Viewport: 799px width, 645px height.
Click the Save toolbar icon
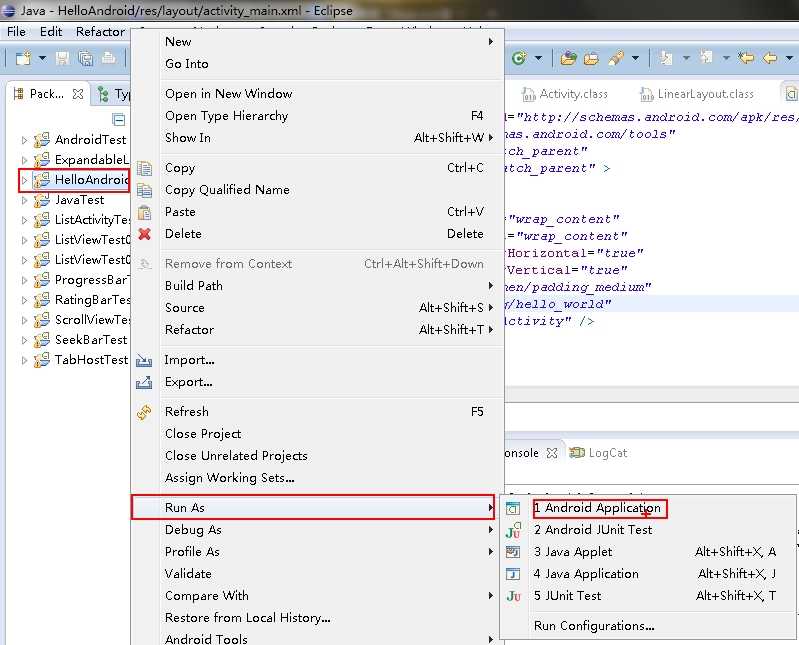[62, 59]
